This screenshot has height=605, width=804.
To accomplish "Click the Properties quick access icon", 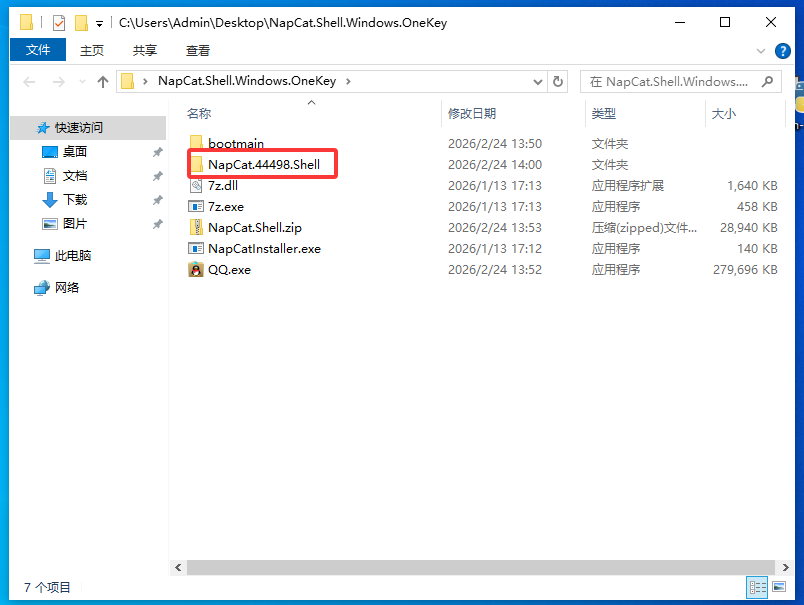I will [x=59, y=23].
